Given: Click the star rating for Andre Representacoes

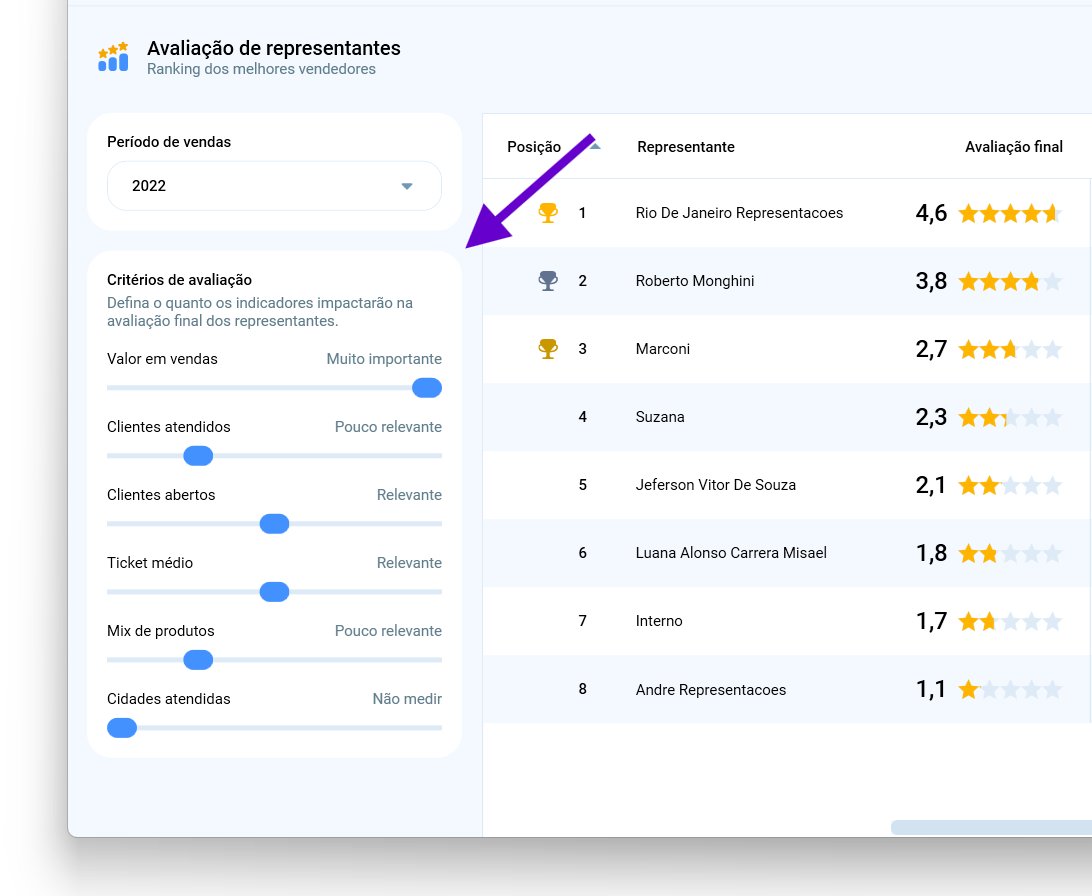Looking at the screenshot, I should tap(1009, 690).
